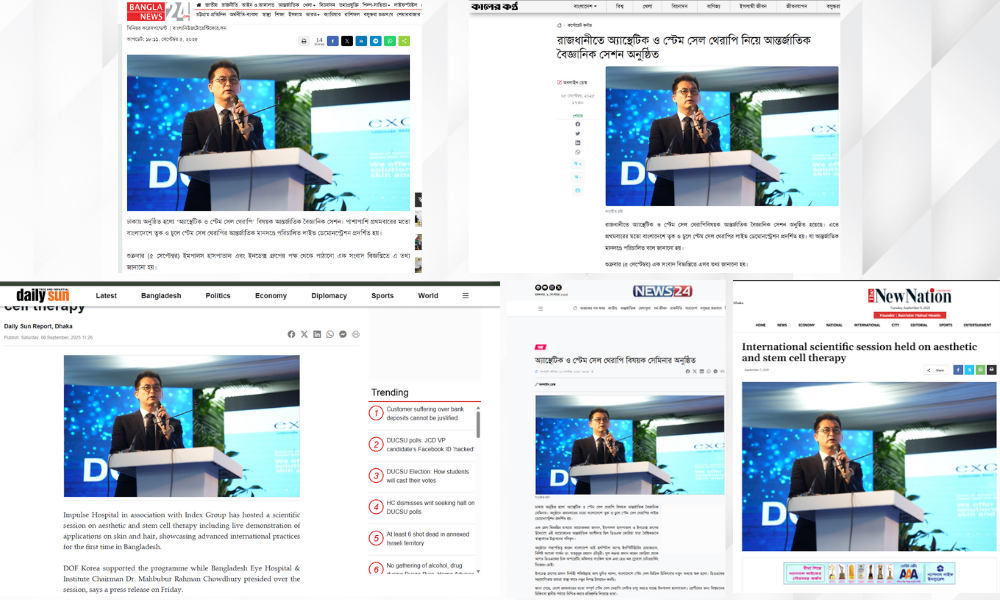This screenshot has height=600, width=1000.
Task: Click the Daily Sun logo
Action: pos(43,295)
